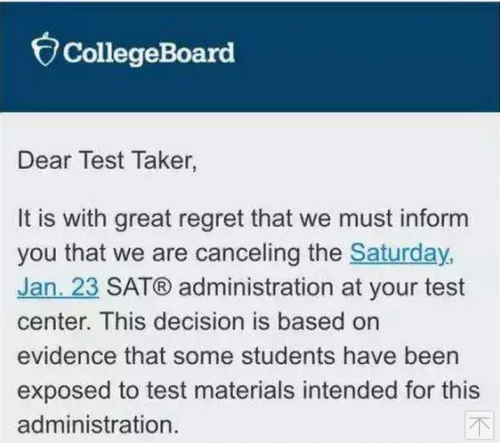
Task: Follow the 'Jan. 23' underlined link
Action: click(x=58, y=287)
